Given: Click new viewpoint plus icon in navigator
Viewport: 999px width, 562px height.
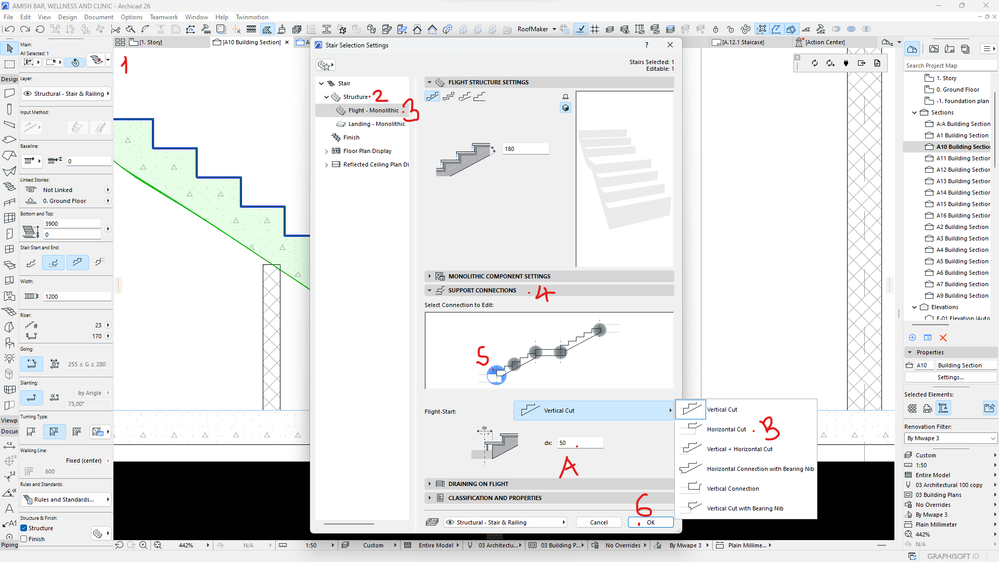Looking at the screenshot, I should [912, 338].
